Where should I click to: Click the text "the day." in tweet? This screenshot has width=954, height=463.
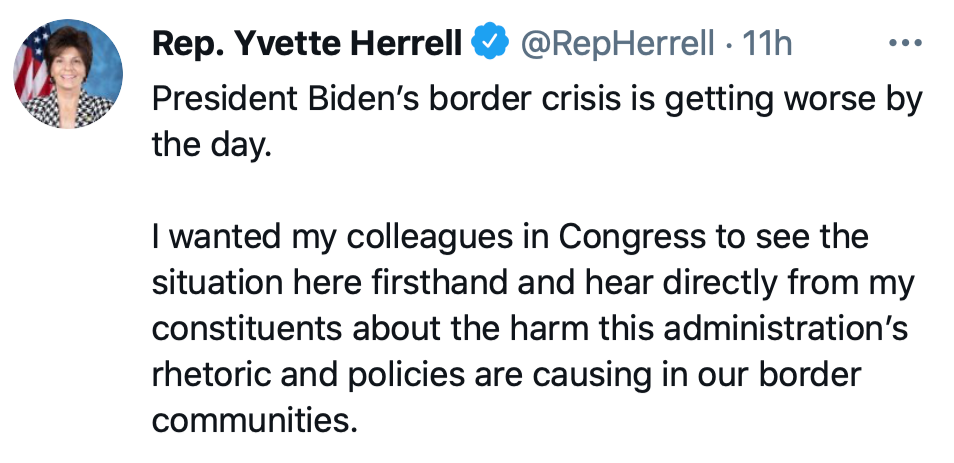tap(211, 145)
